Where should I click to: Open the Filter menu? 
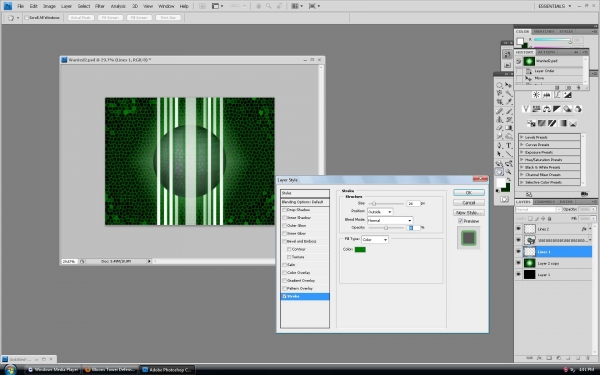point(100,6)
